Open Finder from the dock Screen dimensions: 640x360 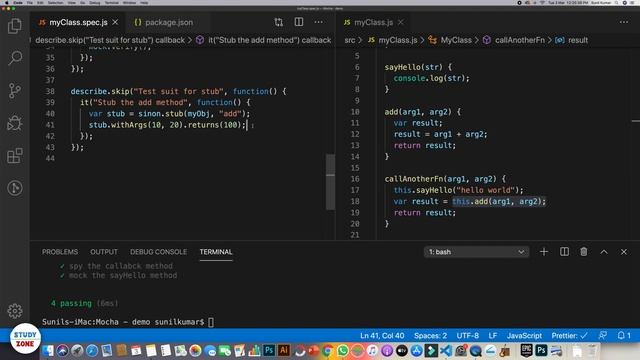[x=48, y=350]
